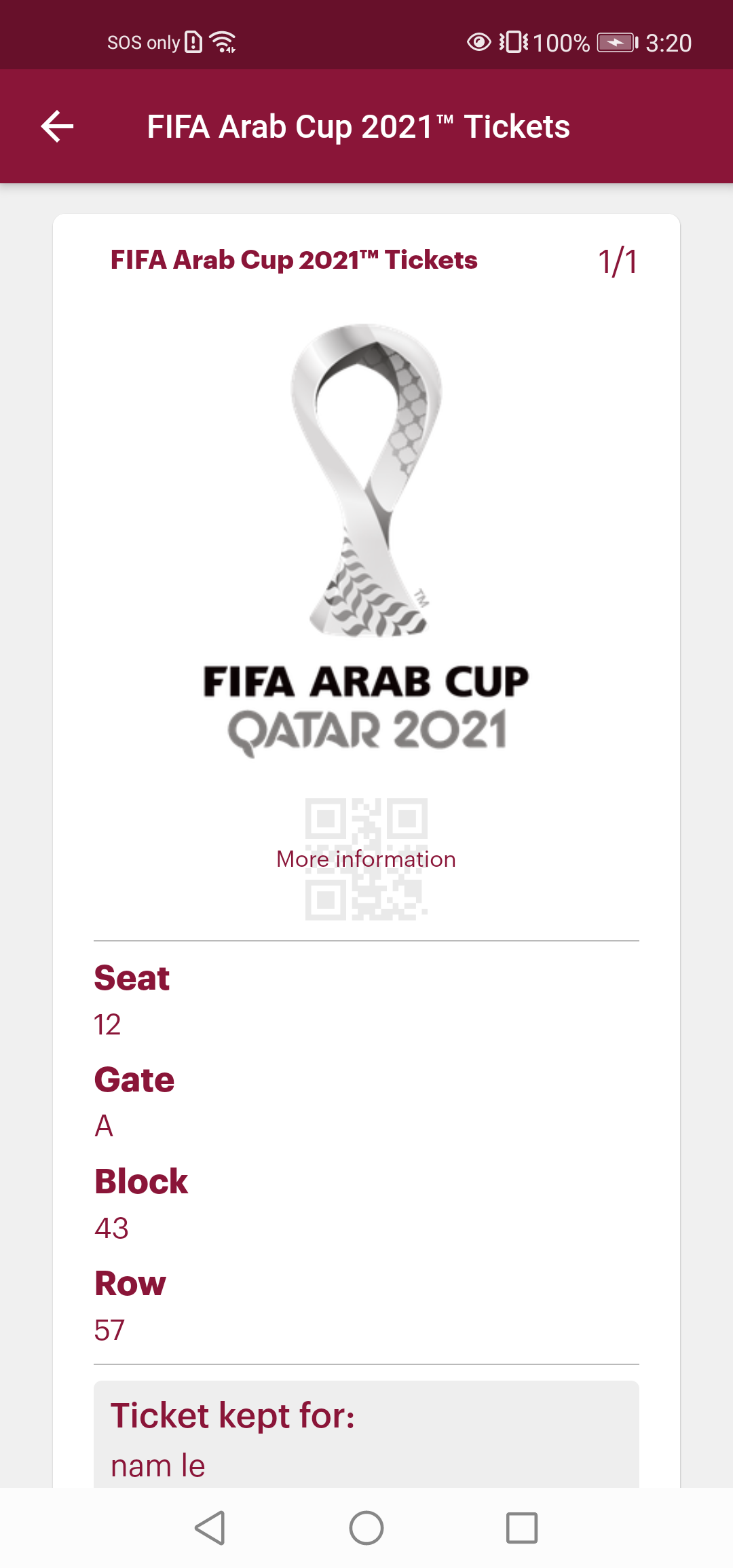This screenshot has height=1568, width=733.
Task: Tap the vibrate mode status icon
Action: point(514,42)
